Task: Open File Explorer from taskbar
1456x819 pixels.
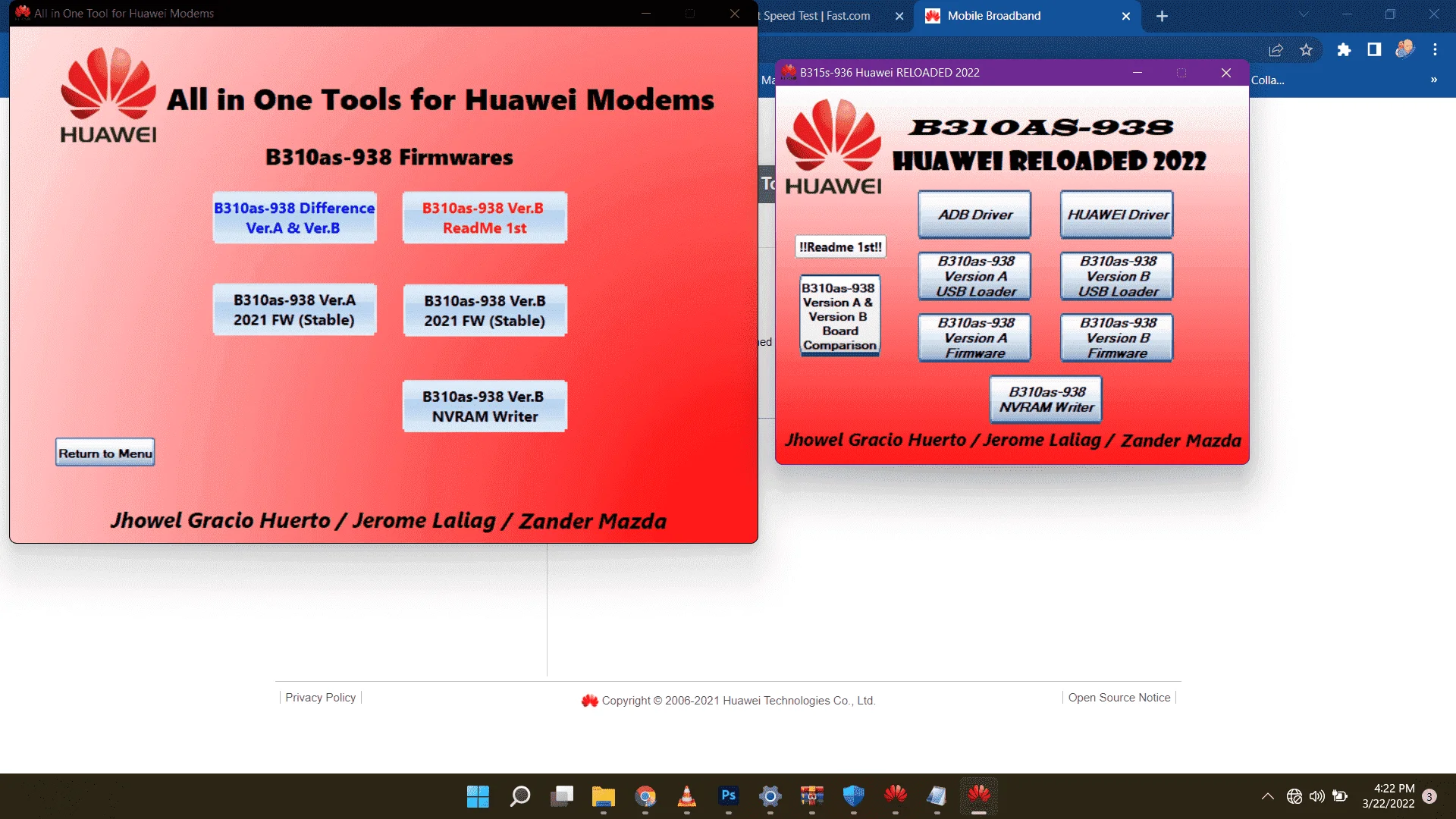Action: [604, 796]
